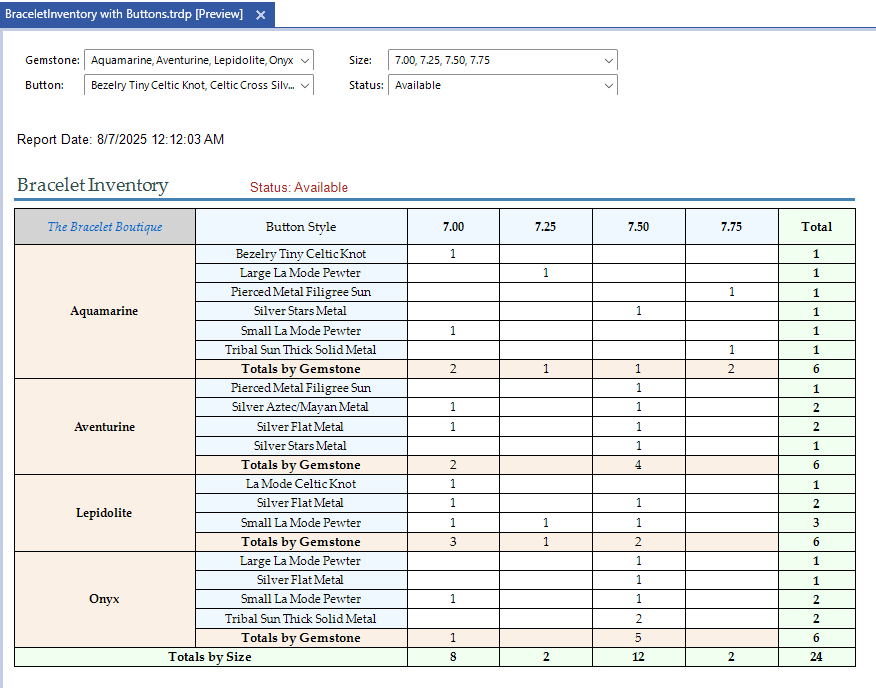This screenshot has width=876, height=688.
Task: Click the Aquamarine gemstone group cell
Action: click(x=105, y=311)
